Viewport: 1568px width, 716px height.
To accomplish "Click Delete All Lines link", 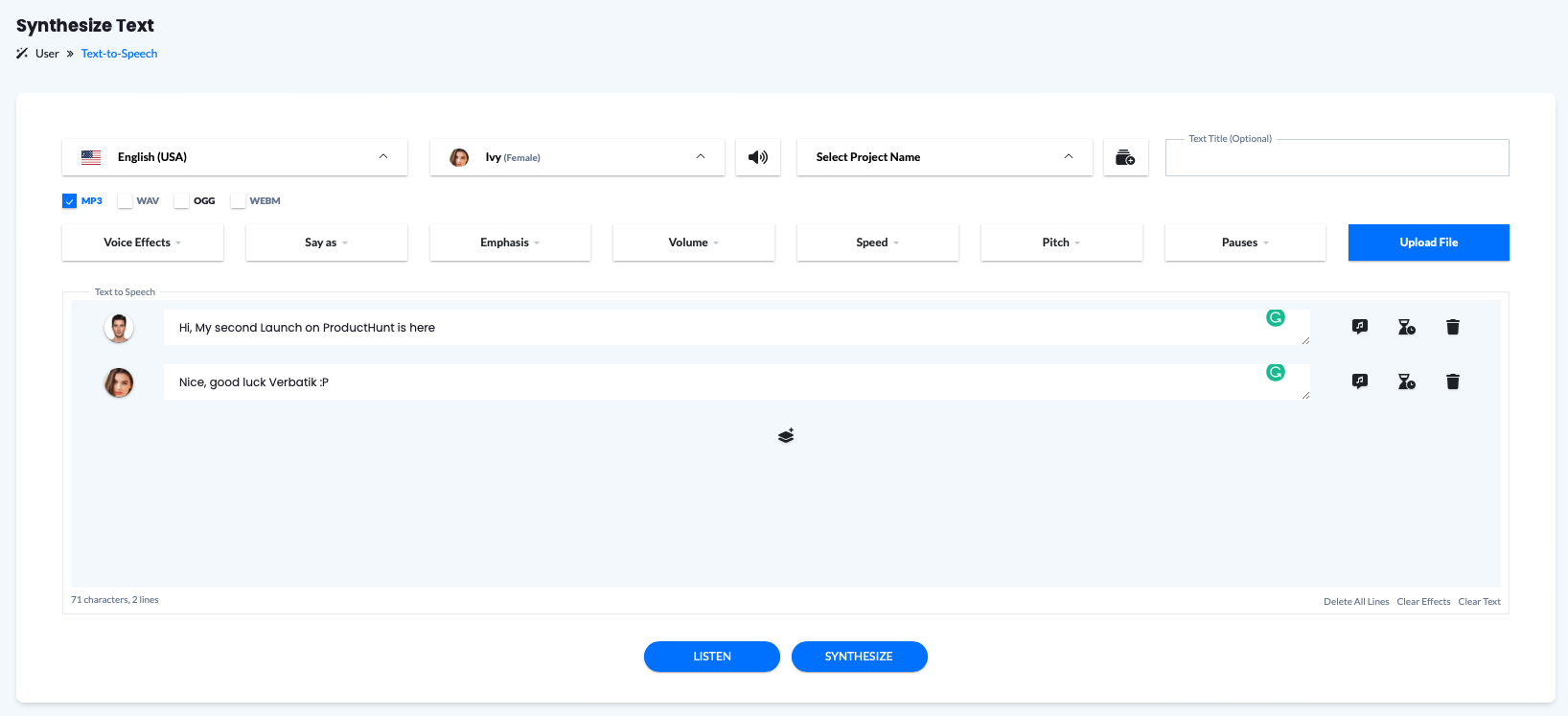I will (1356, 602).
